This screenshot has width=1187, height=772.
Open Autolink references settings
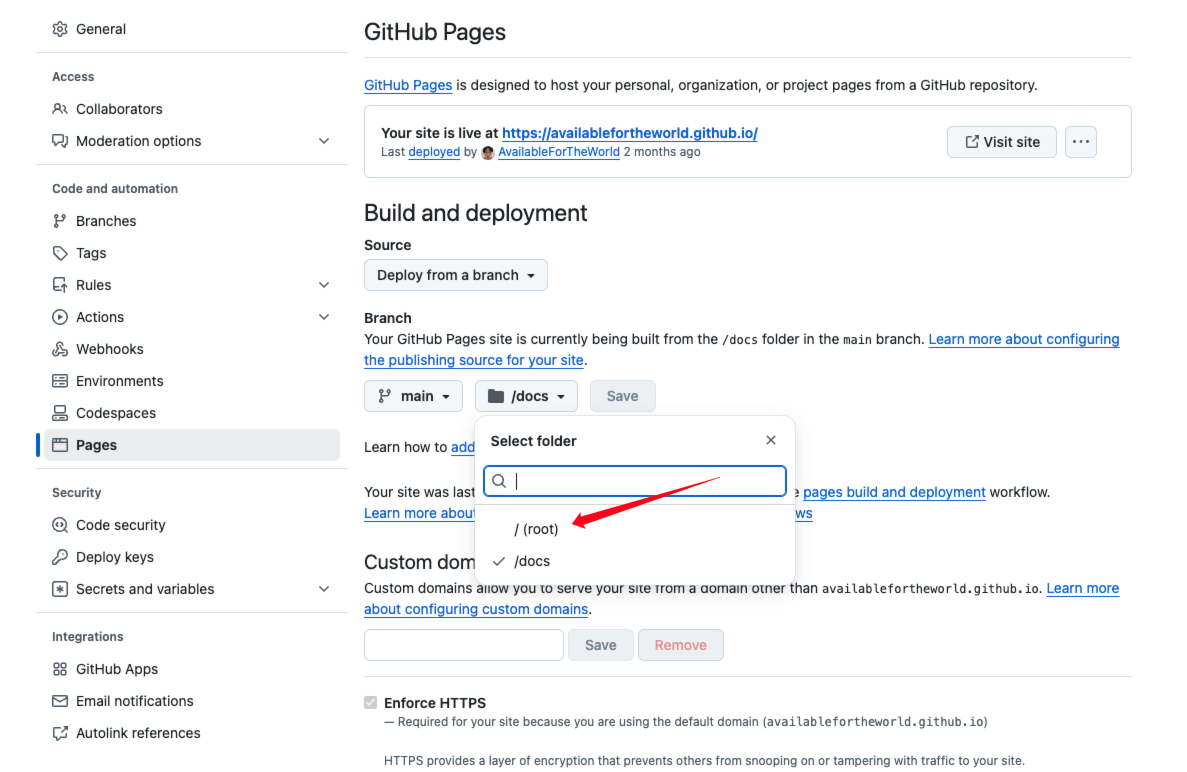coord(192,733)
